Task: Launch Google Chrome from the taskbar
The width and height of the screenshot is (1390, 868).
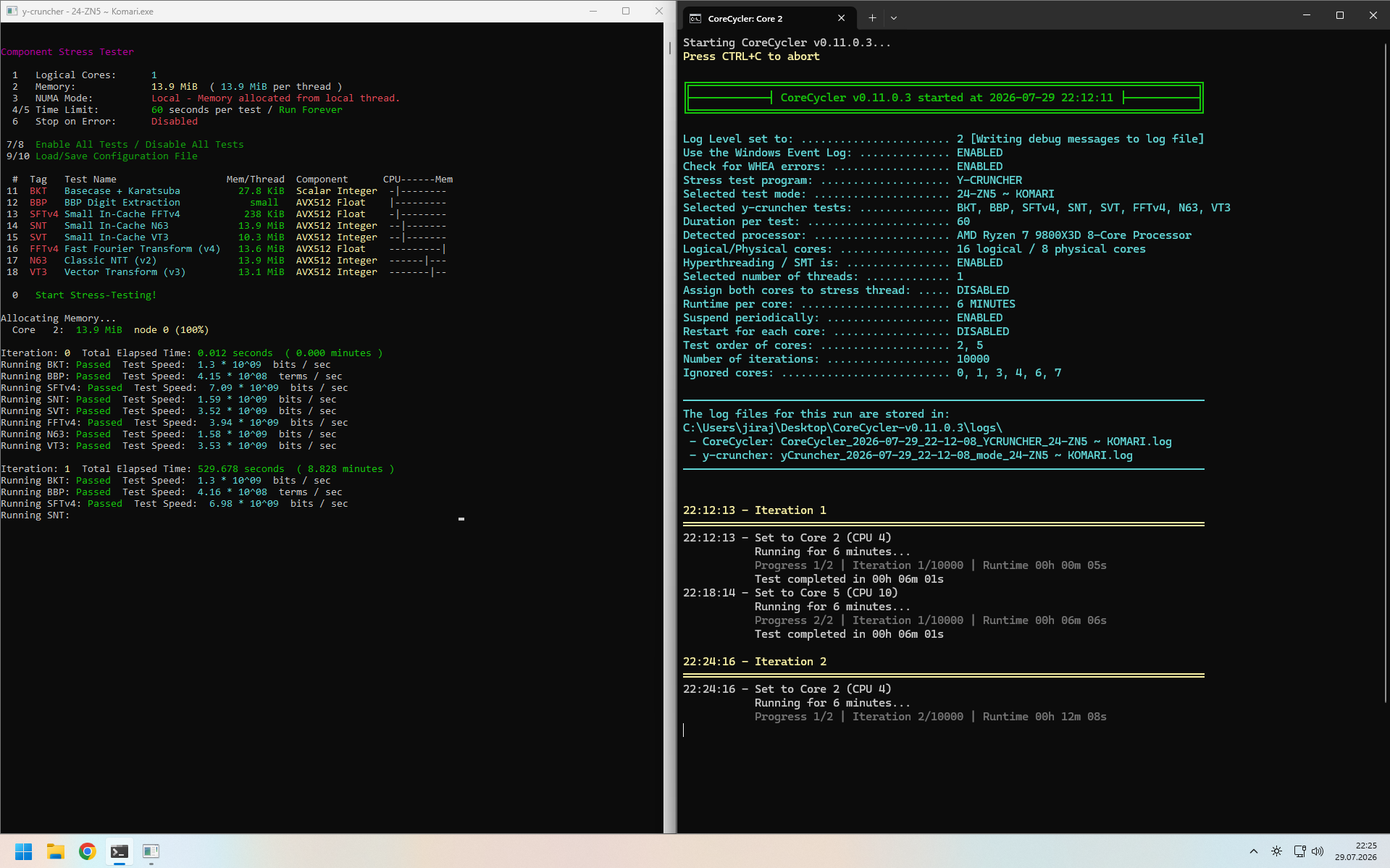Action: point(88,851)
